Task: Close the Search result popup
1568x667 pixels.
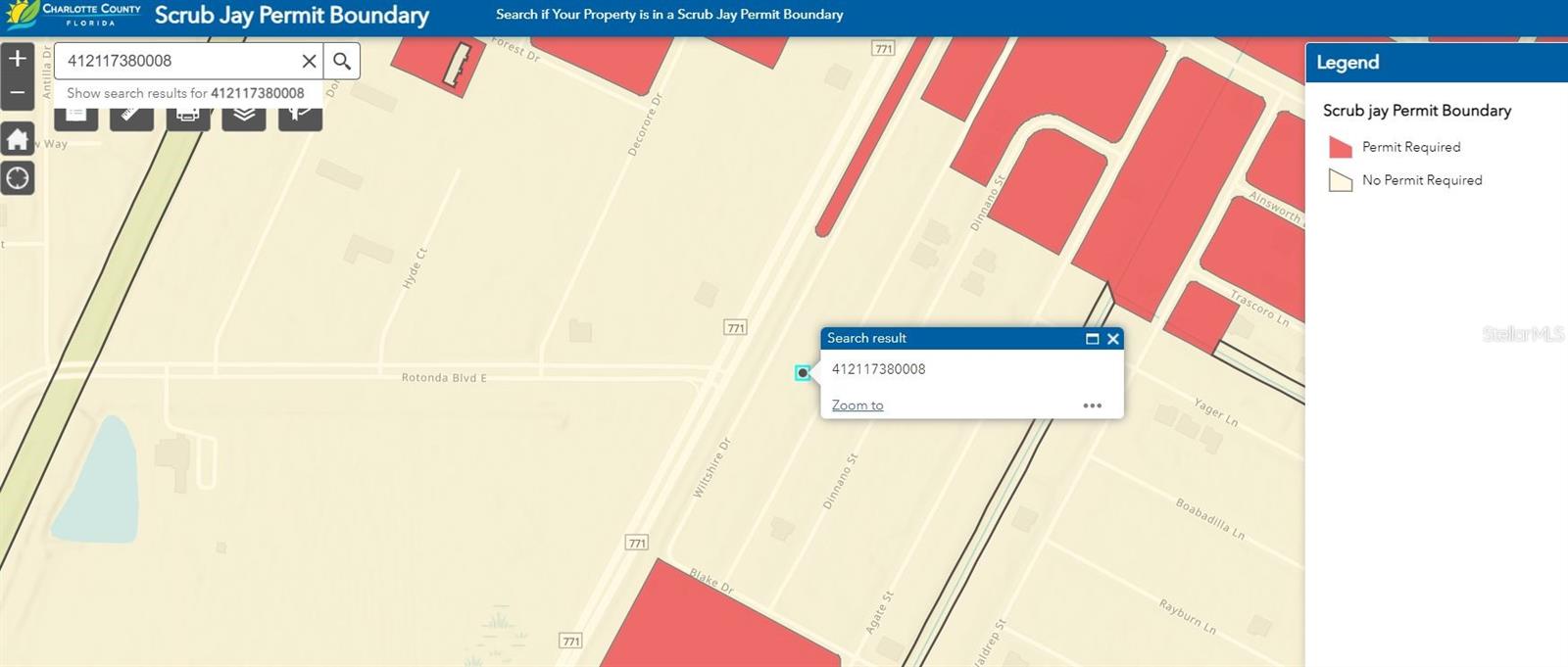Action: click(1113, 339)
